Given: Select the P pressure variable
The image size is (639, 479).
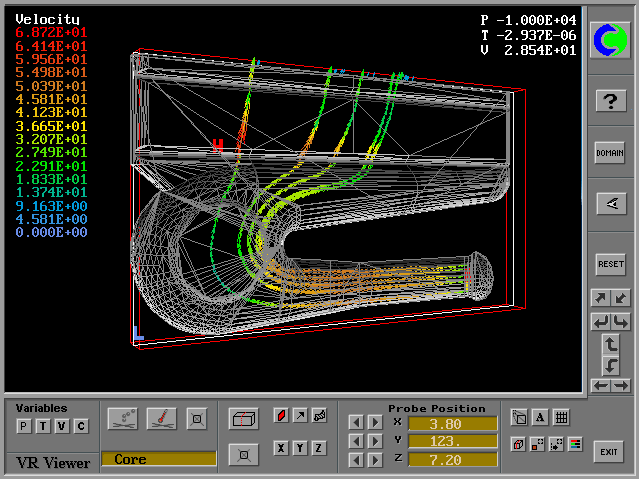Looking at the screenshot, I should [x=24, y=427].
